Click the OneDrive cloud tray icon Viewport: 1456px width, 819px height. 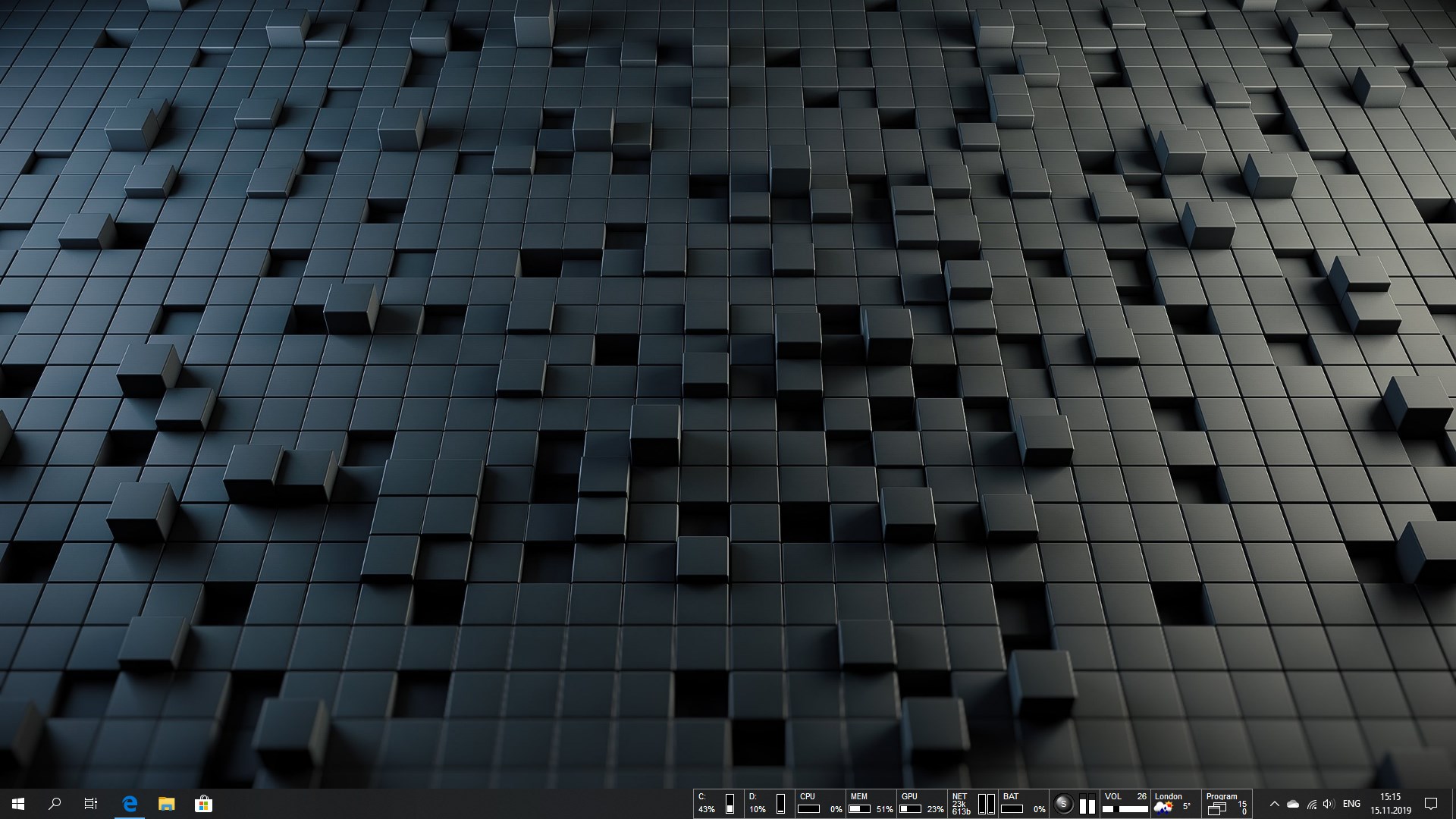[x=1293, y=804]
